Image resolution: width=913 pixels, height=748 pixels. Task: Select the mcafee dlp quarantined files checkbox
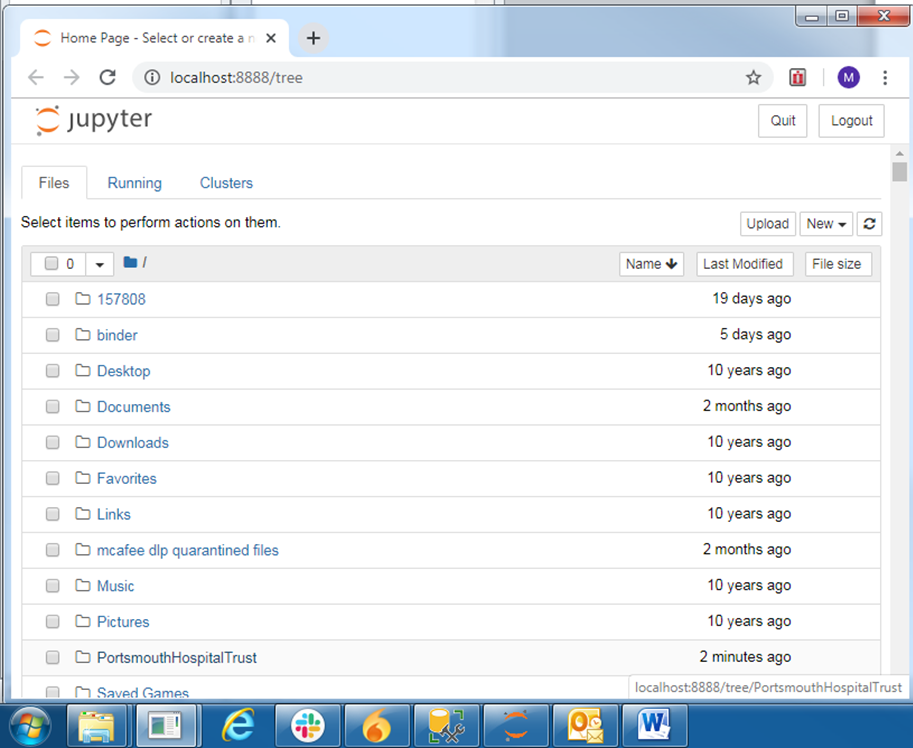[x=52, y=550]
